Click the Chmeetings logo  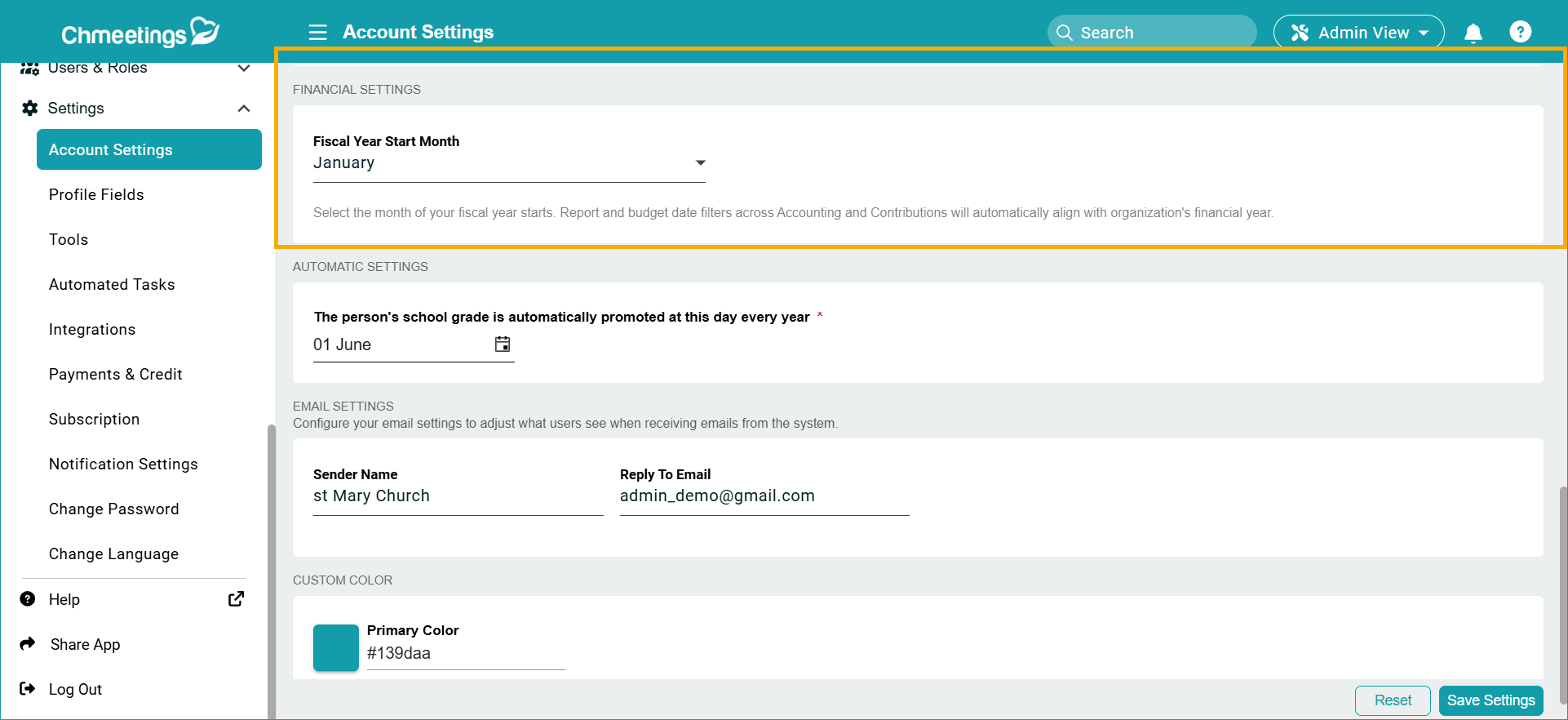point(140,33)
